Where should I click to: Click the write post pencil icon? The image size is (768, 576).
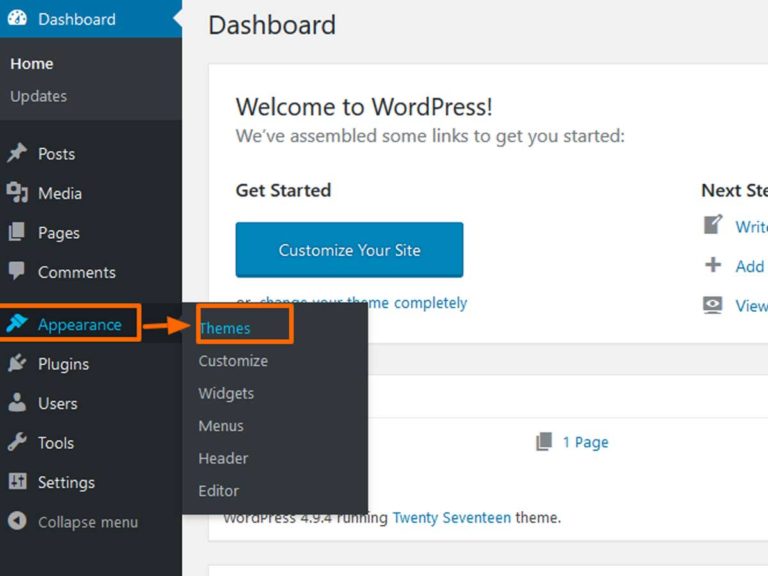[x=713, y=225]
